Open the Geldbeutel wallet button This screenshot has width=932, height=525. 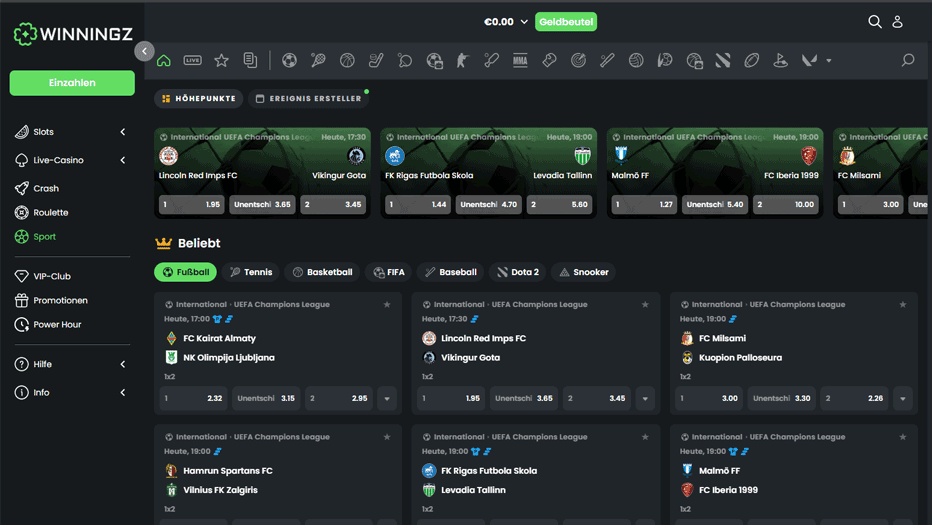click(566, 22)
